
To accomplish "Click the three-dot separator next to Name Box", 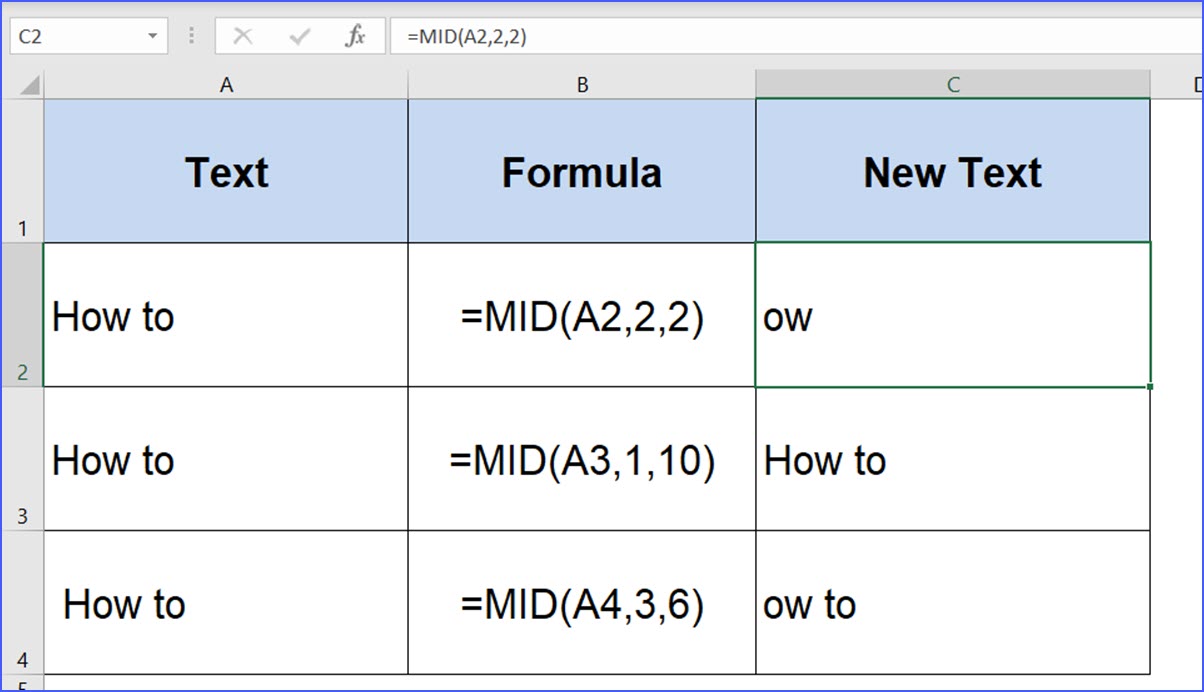I will tap(190, 35).
